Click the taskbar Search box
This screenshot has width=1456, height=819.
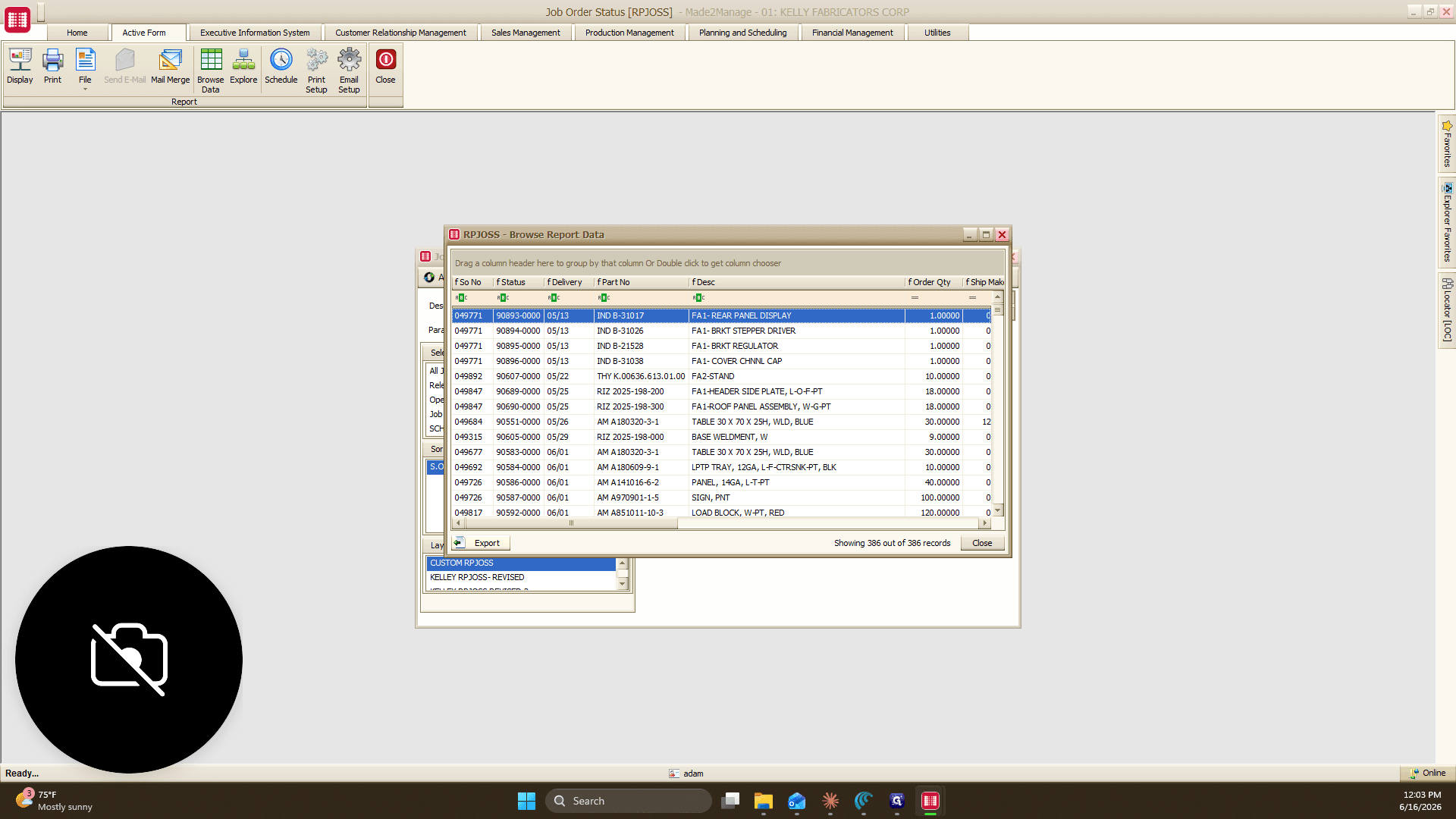click(628, 801)
